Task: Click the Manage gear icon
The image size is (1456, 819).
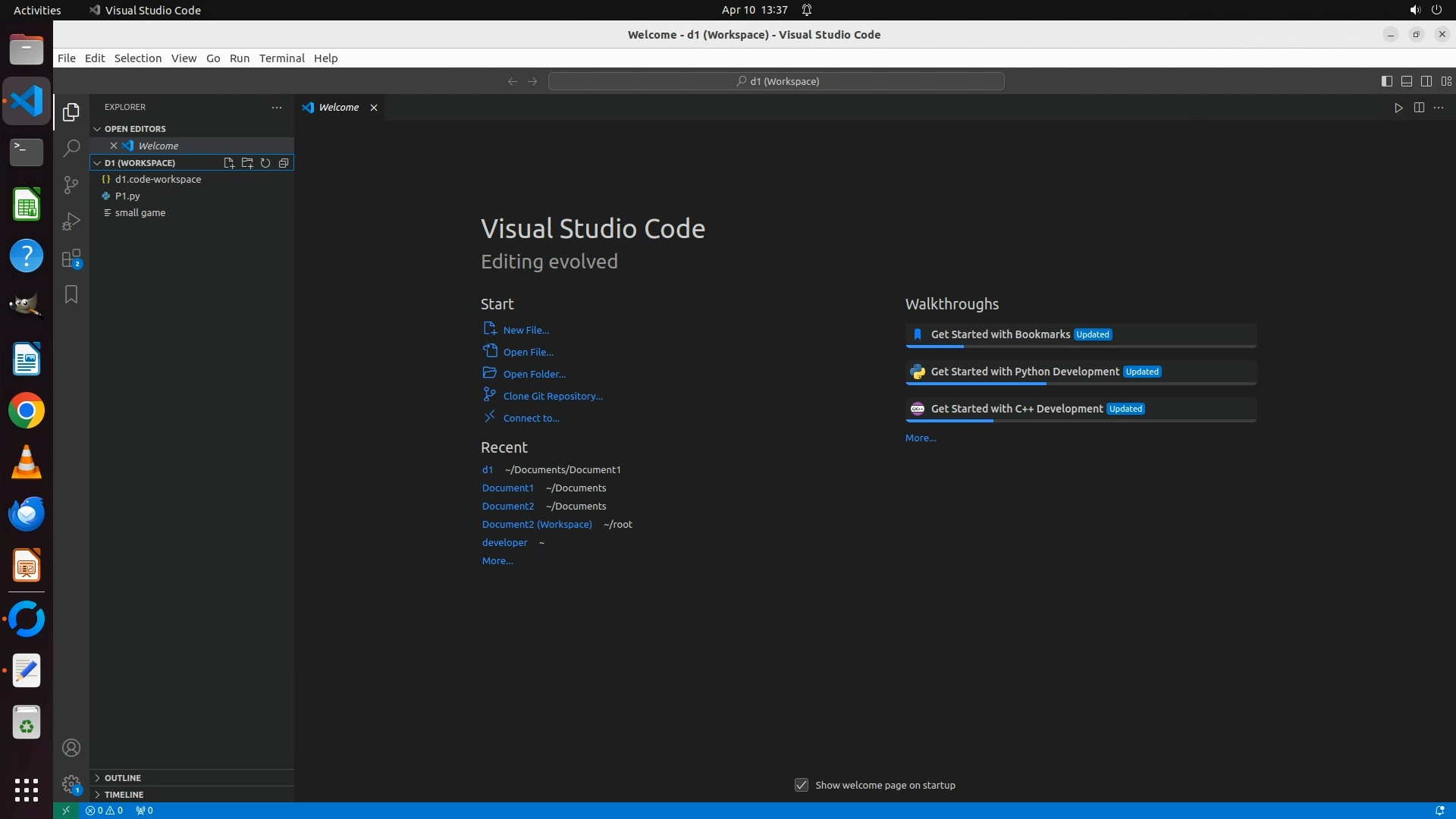Action: [71, 783]
